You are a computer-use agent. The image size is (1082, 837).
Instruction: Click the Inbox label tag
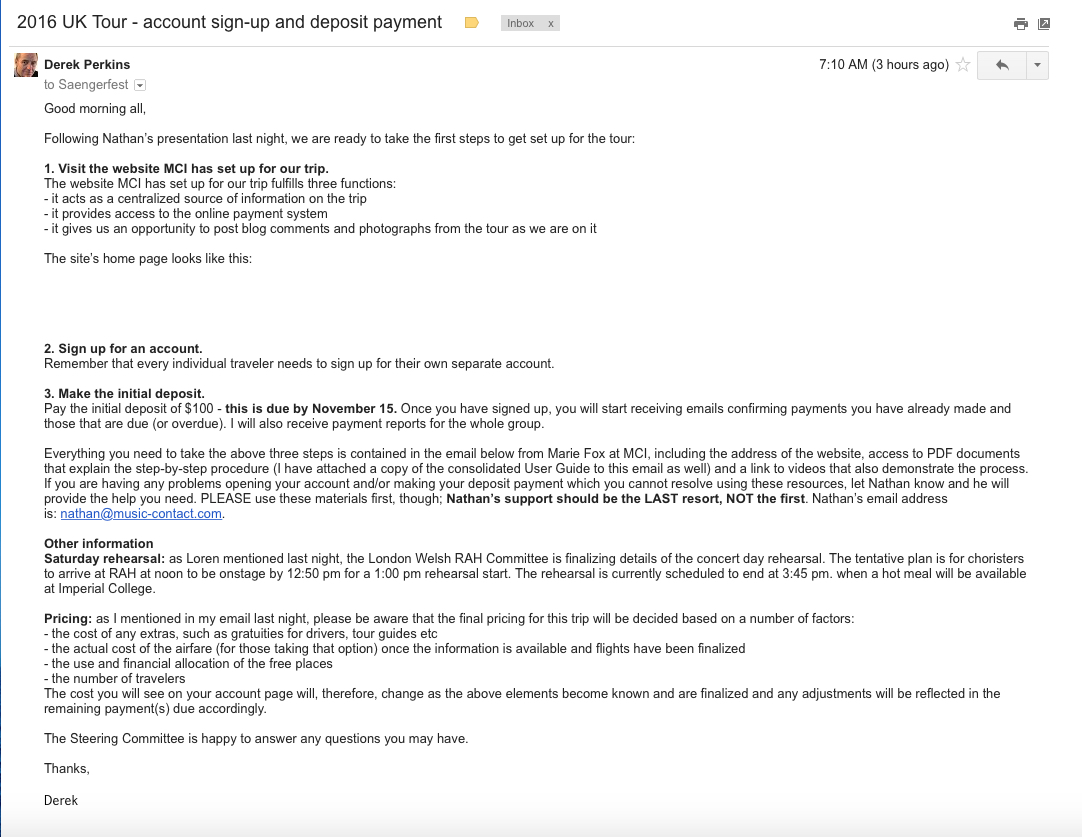(520, 23)
